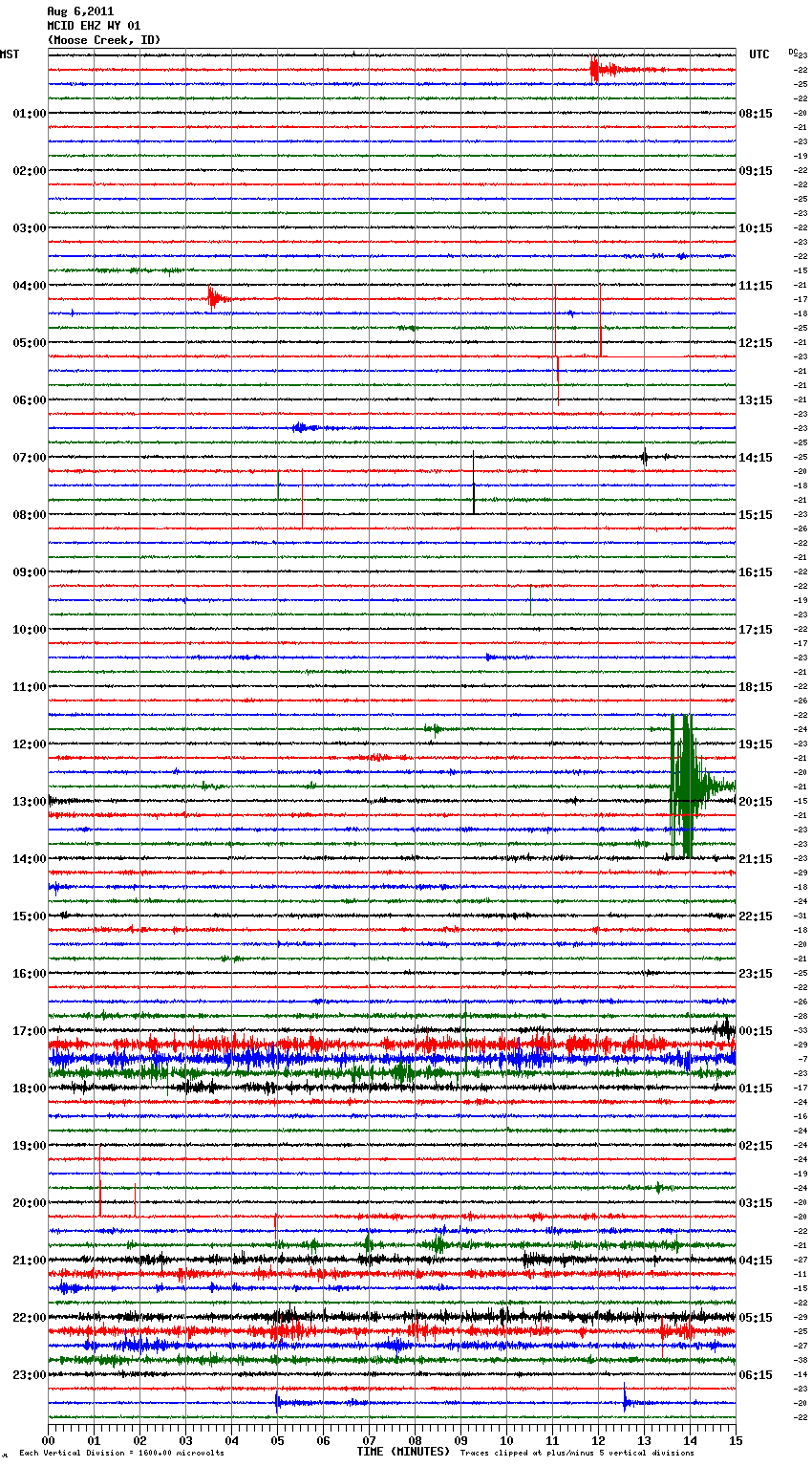The height and width of the screenshot is (1466, 812).
Task: Select the 12:00 MST time label
Action: (30, 744)
